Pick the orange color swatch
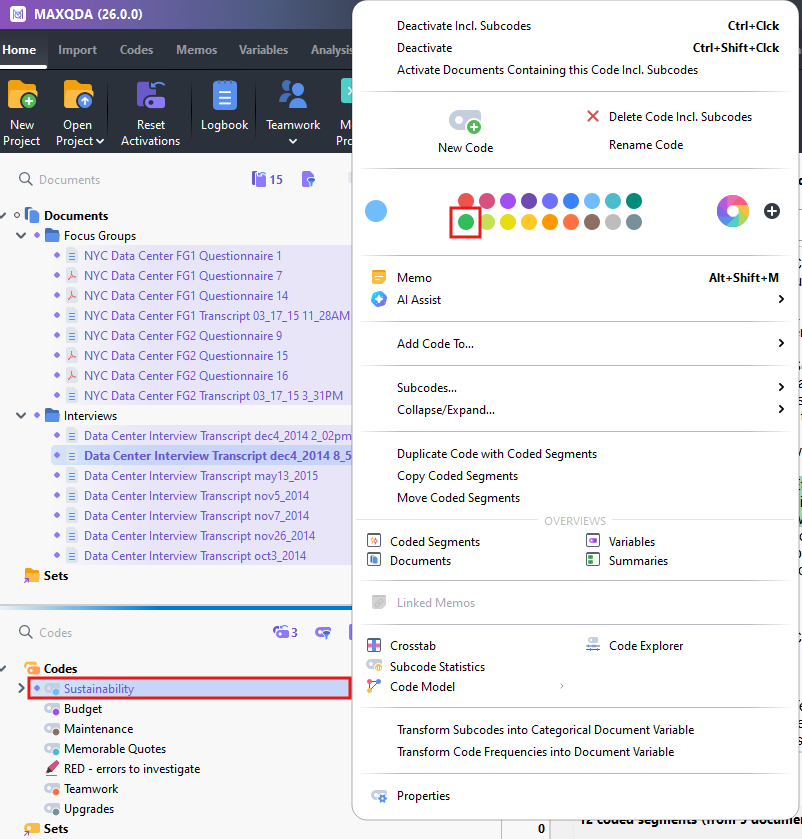The height and width of the screenshot is (839, 802). point(549,222)
